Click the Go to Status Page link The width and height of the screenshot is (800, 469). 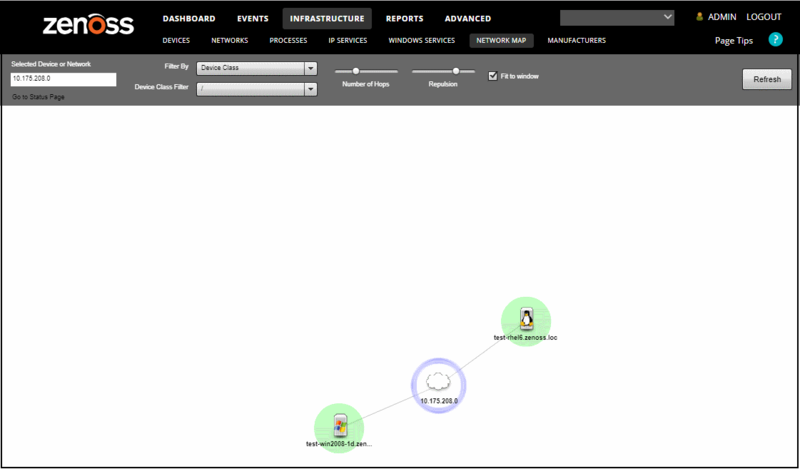click(x=38, y=96)
